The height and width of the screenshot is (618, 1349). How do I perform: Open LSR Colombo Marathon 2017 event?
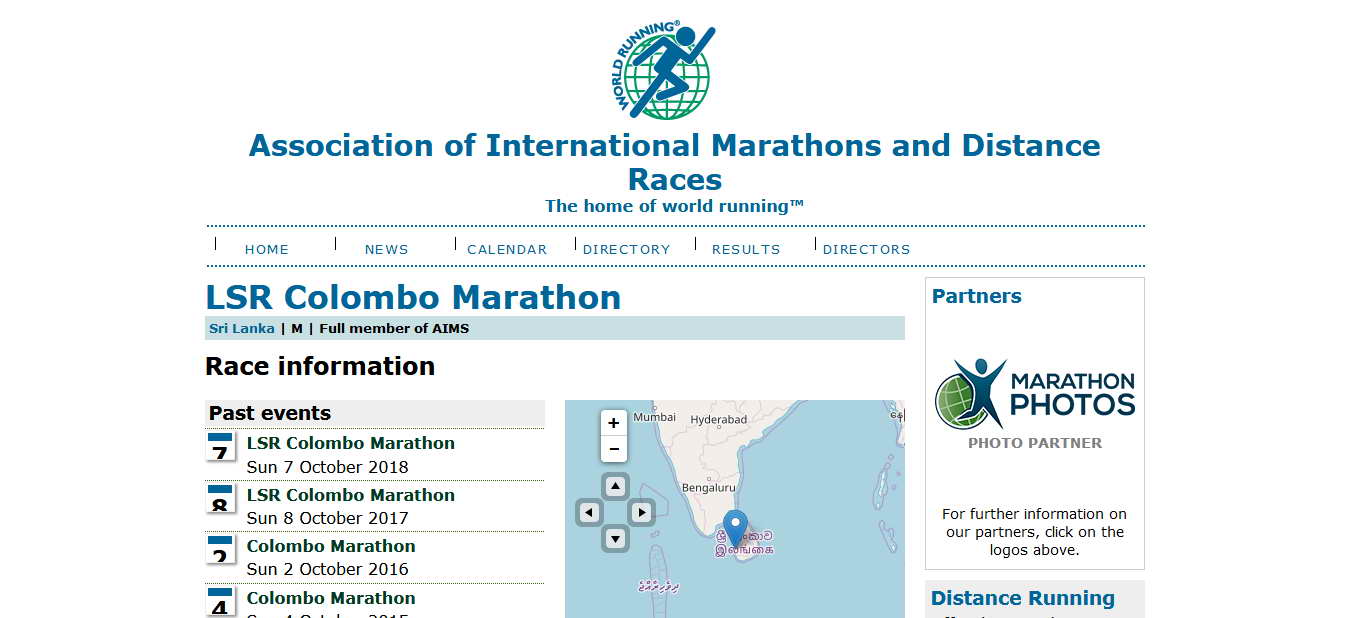[x=351, y=495]
